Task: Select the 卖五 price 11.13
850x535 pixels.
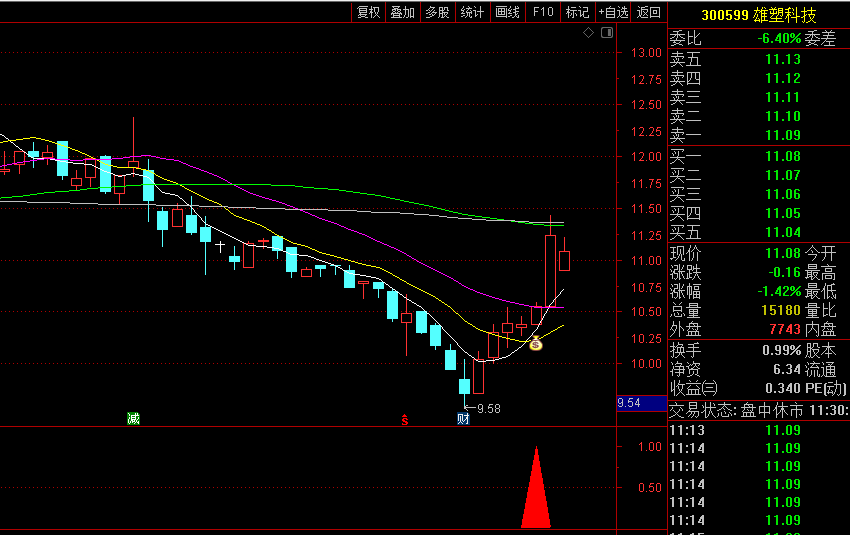Action: tap(783, 59)
